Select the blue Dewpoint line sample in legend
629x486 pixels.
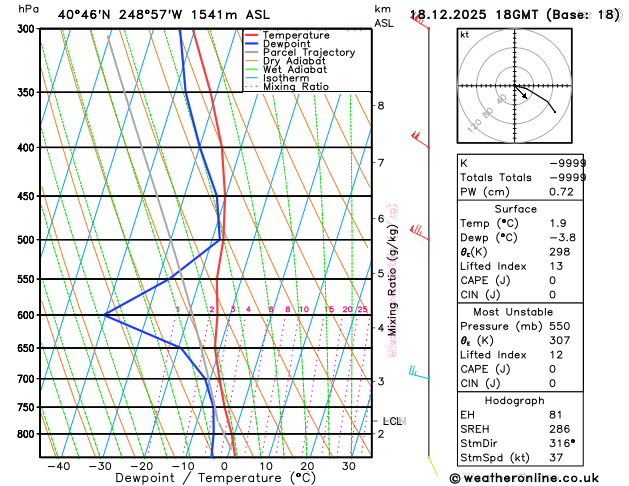251,44
